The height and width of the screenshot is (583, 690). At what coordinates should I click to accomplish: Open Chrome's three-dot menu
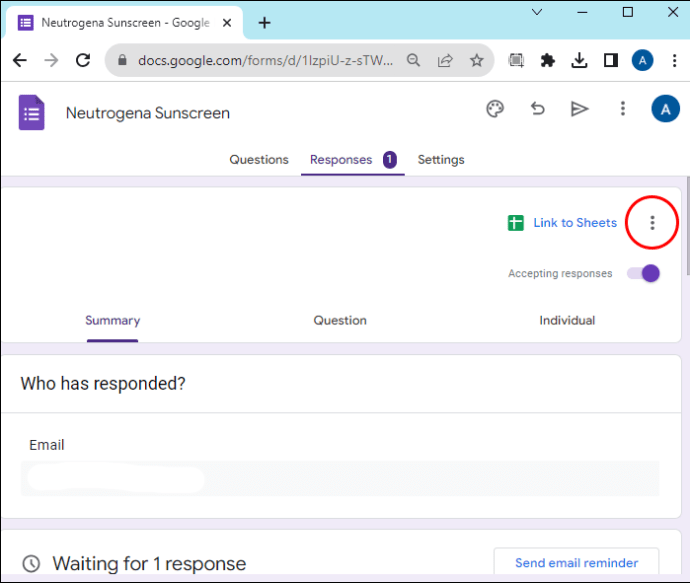click(x=674, y=60)
